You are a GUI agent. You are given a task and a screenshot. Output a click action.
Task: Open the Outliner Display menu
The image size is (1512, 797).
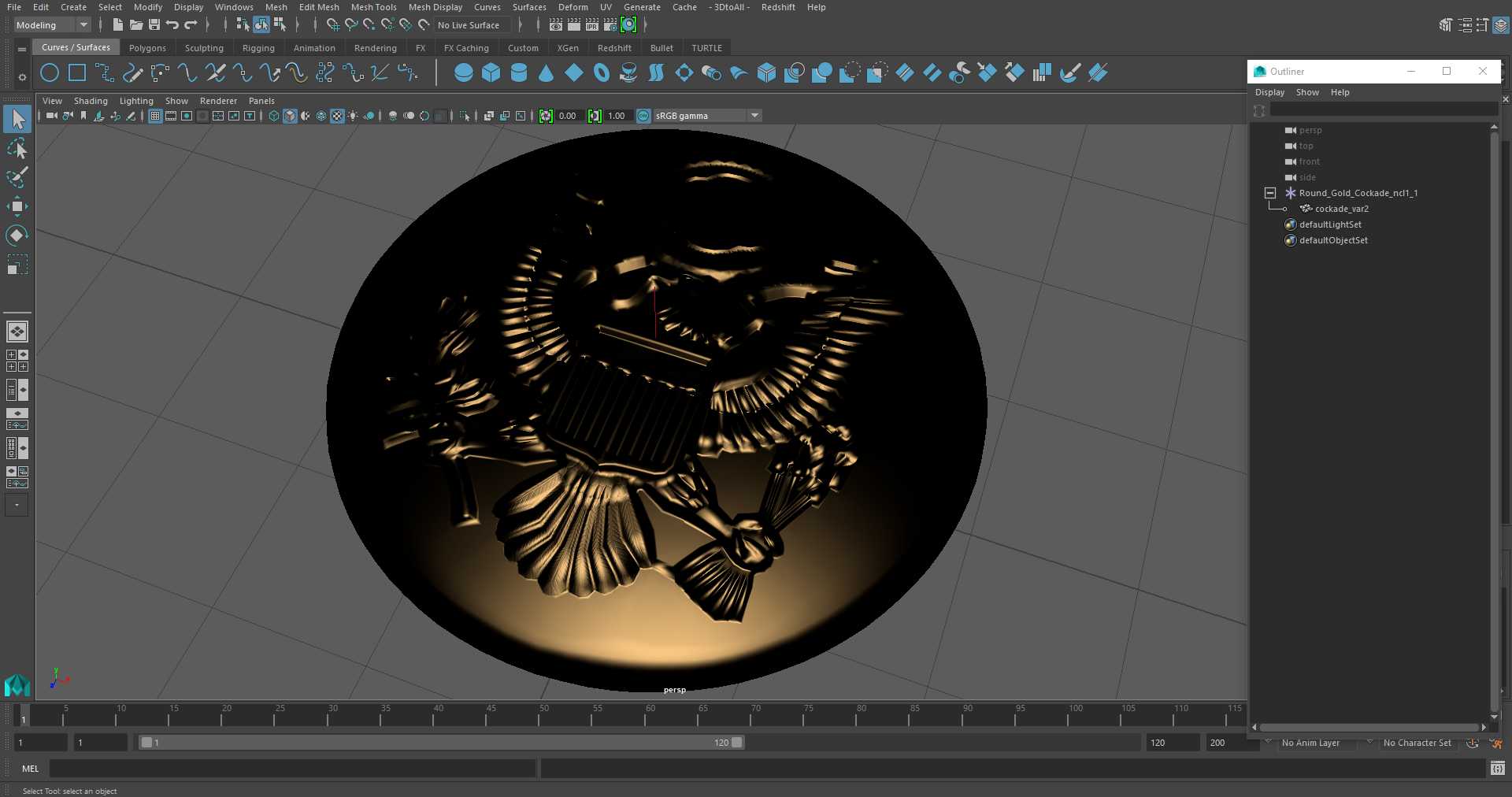coord(1269,92)
